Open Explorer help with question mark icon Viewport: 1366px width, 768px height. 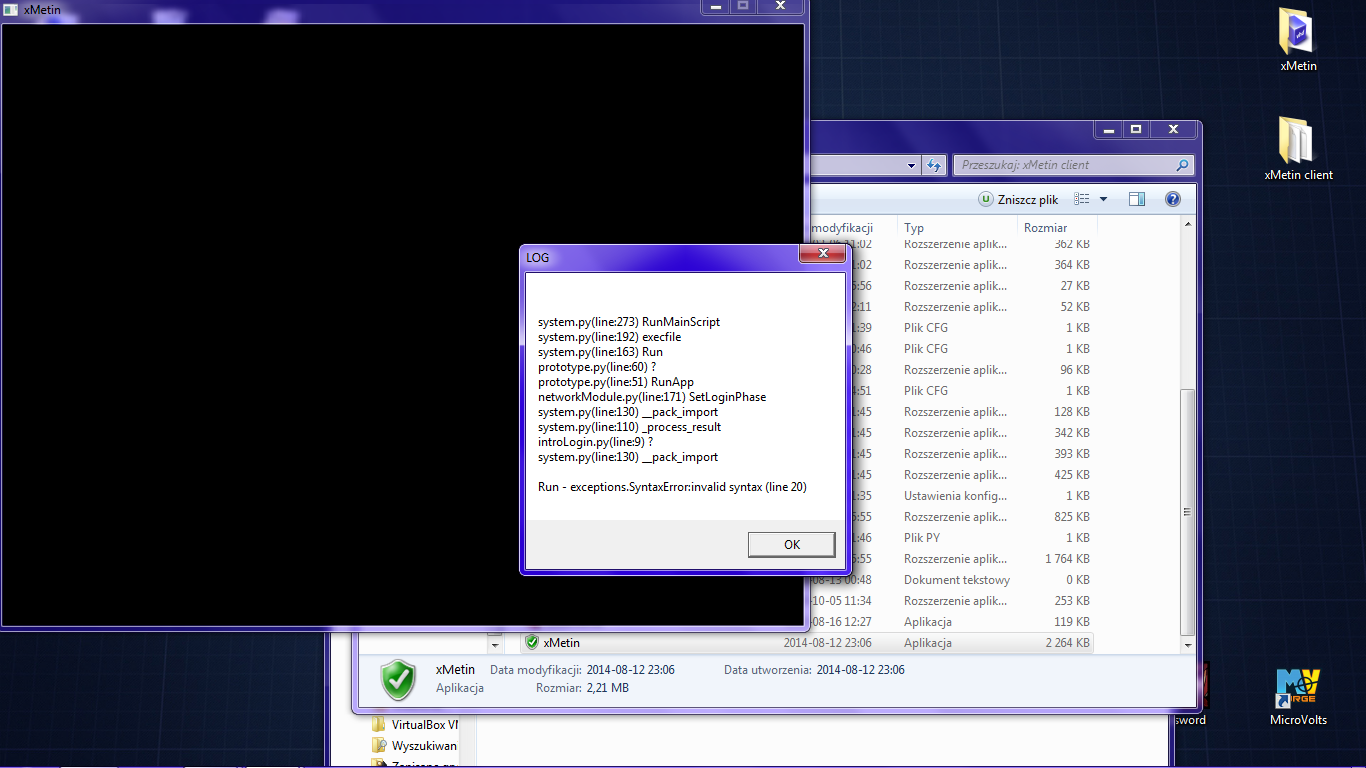(x=1173, y=199)
